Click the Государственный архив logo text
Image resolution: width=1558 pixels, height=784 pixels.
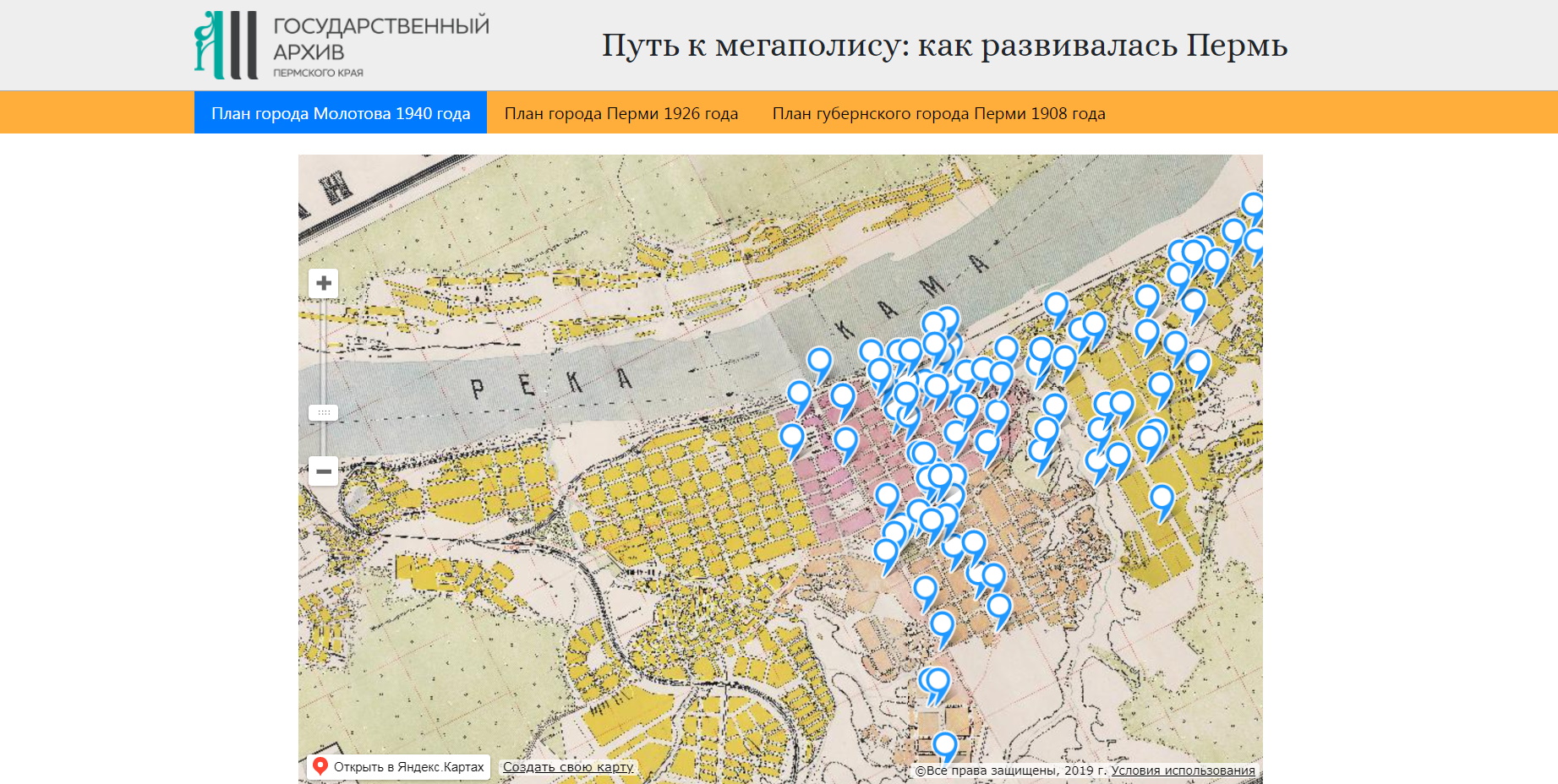pos(380,39)
